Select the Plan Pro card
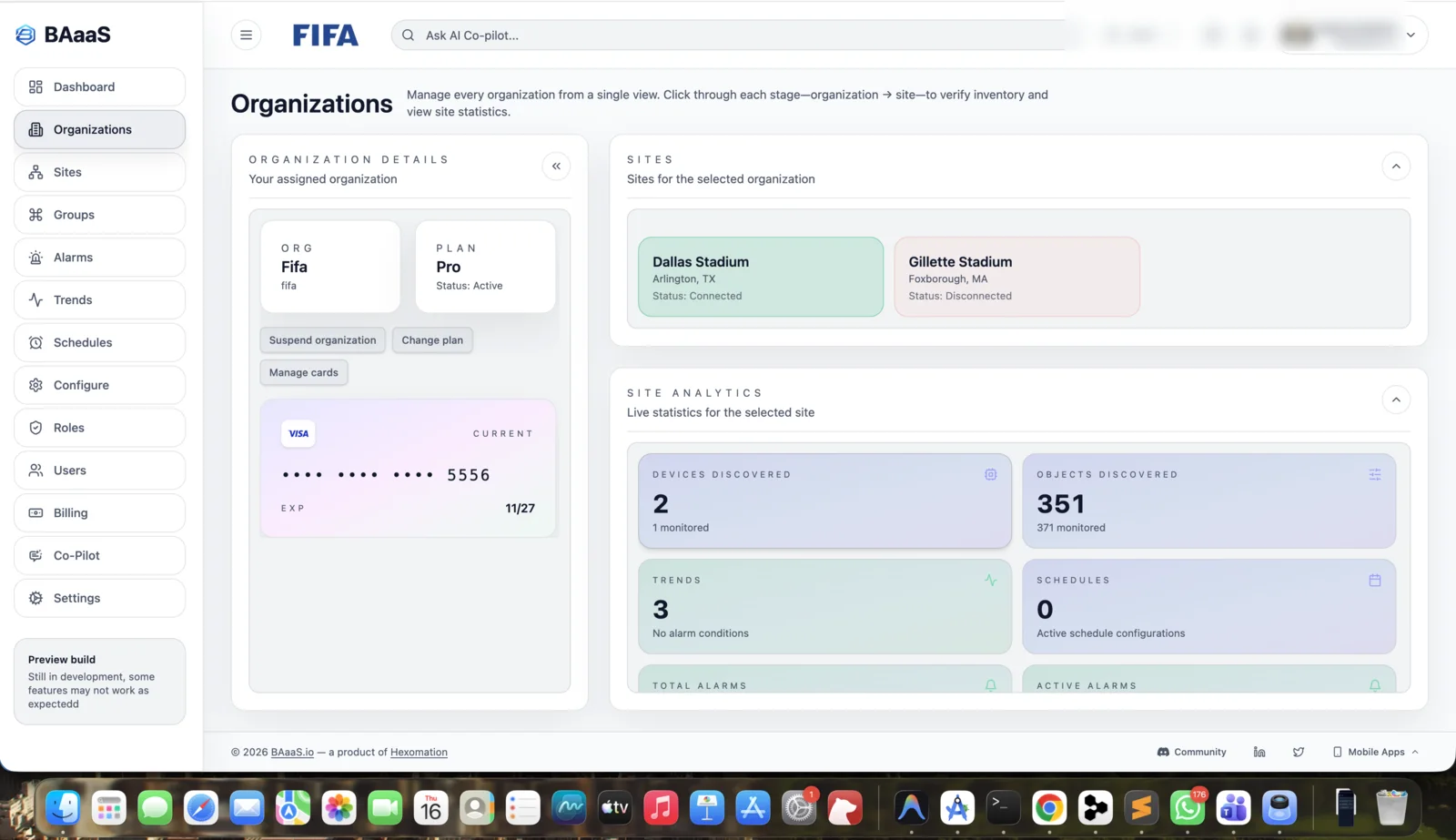This screenshot has width=1456, height=840. tap(485, 267)
